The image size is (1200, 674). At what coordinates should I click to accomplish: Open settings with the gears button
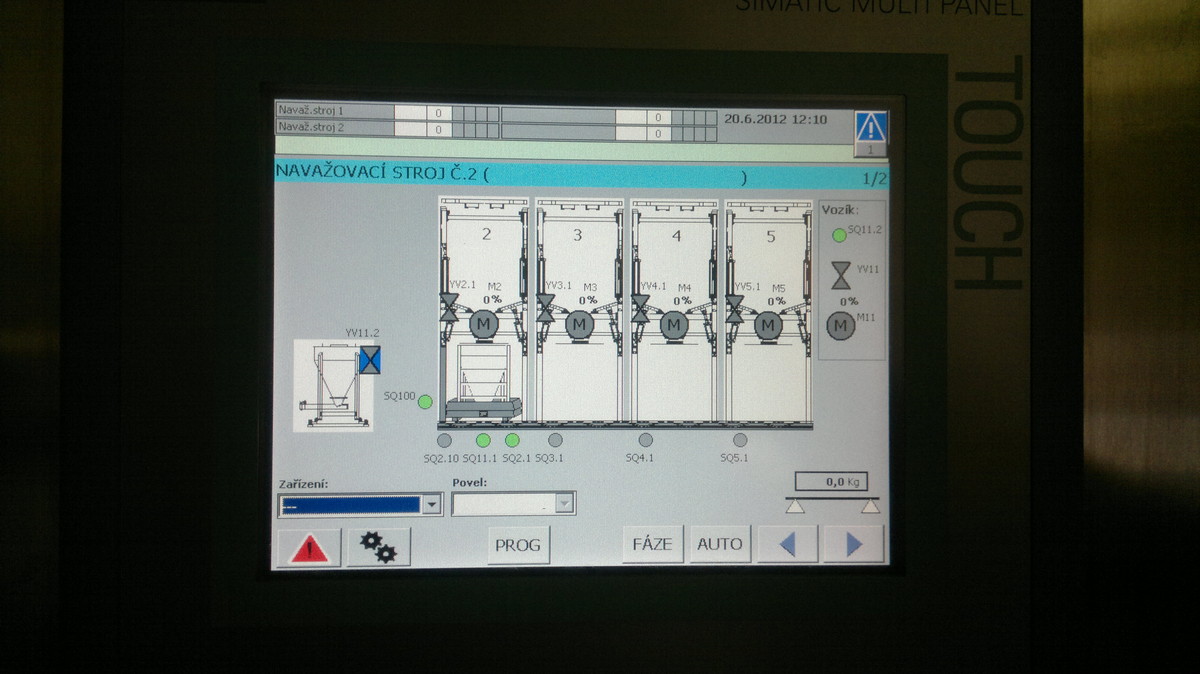pos(379,547)
